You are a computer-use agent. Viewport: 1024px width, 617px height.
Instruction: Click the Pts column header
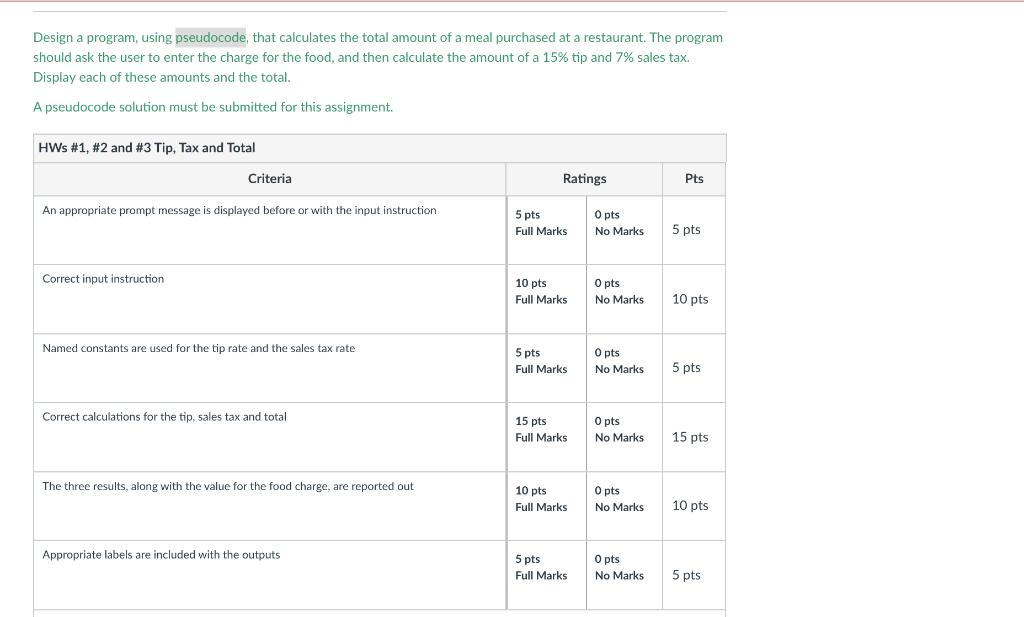(x=694, y=179)
